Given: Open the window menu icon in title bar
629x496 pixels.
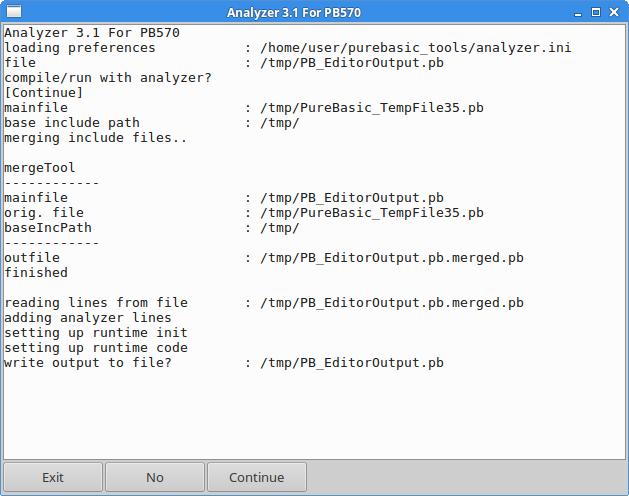Looking at the screenshot, I should [12, 12].
